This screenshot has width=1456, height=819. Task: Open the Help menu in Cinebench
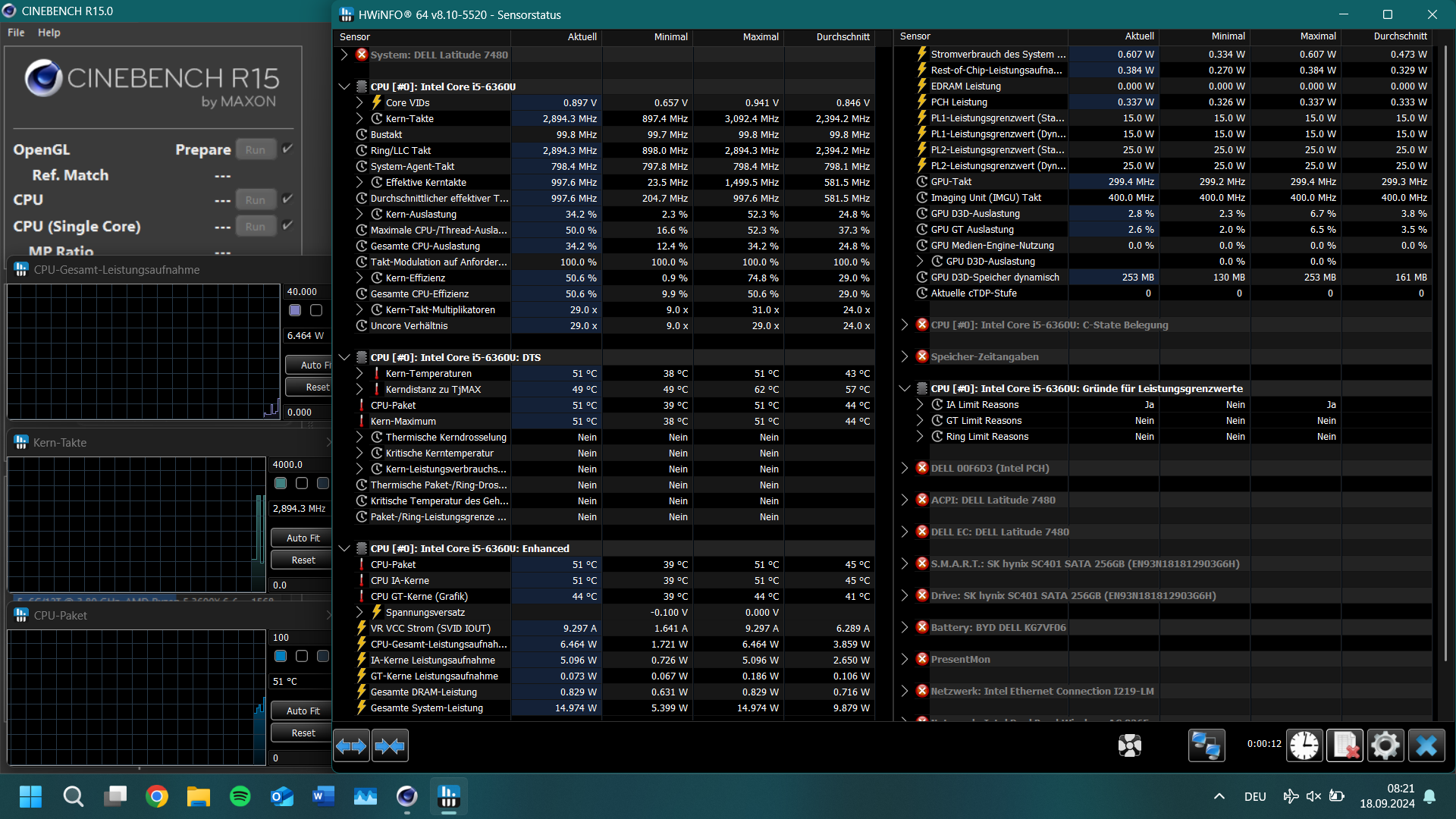click(x=49, y=32)
